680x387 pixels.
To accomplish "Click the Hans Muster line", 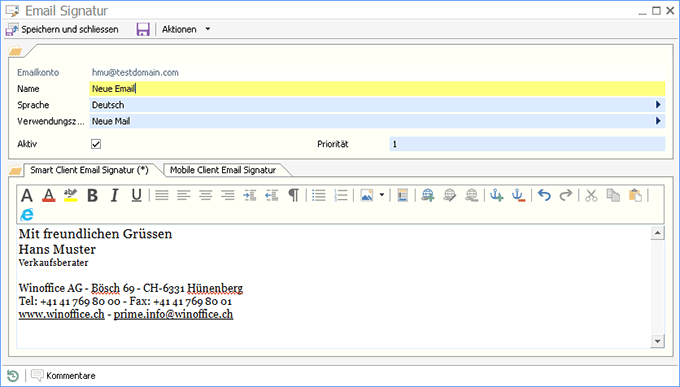I will tap(57, 249).
